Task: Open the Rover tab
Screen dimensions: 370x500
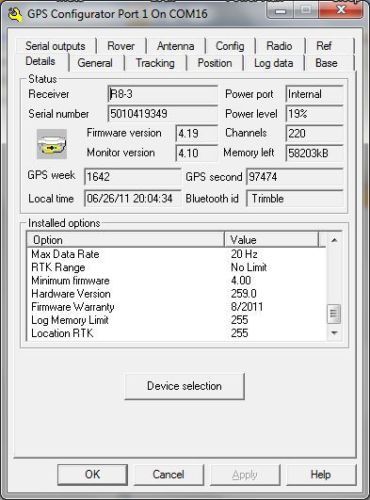Action: point(121,46)
